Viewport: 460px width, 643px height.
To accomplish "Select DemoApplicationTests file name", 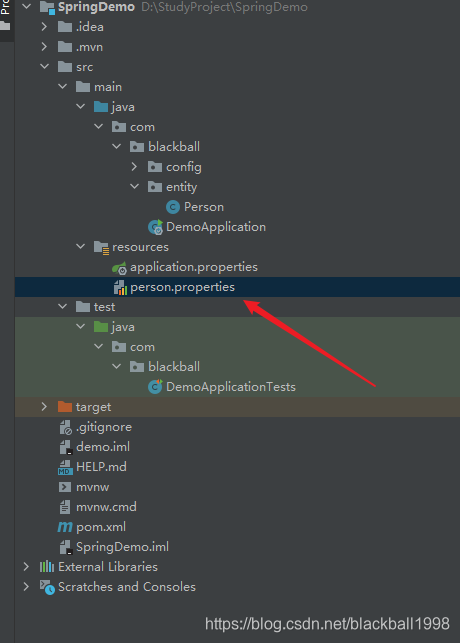I will point(231,387).
